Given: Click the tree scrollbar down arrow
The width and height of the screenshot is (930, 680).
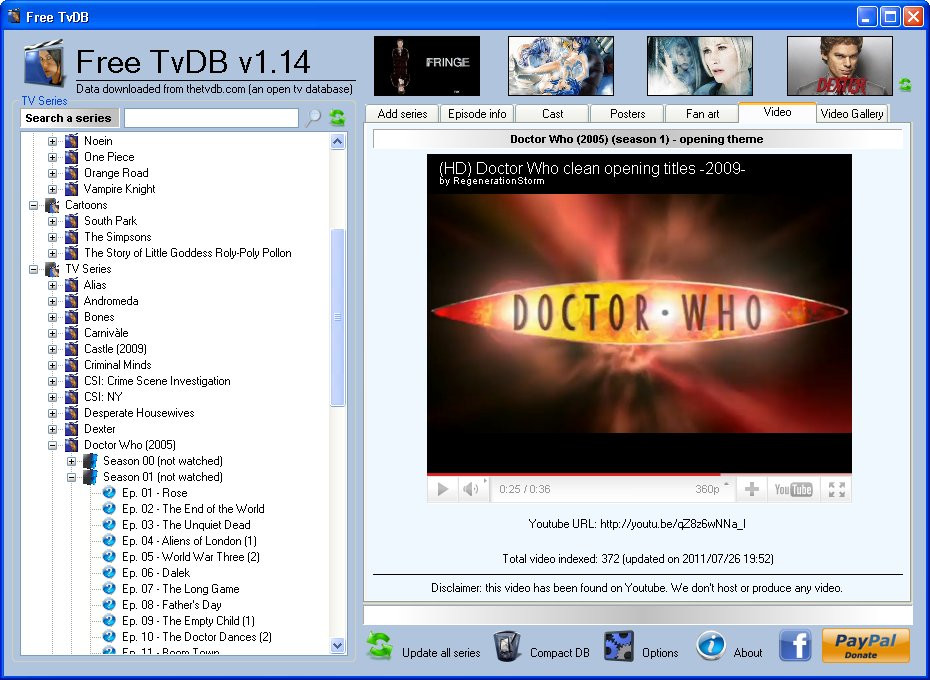Looking at the screenshot, I should tap(337, 646).
